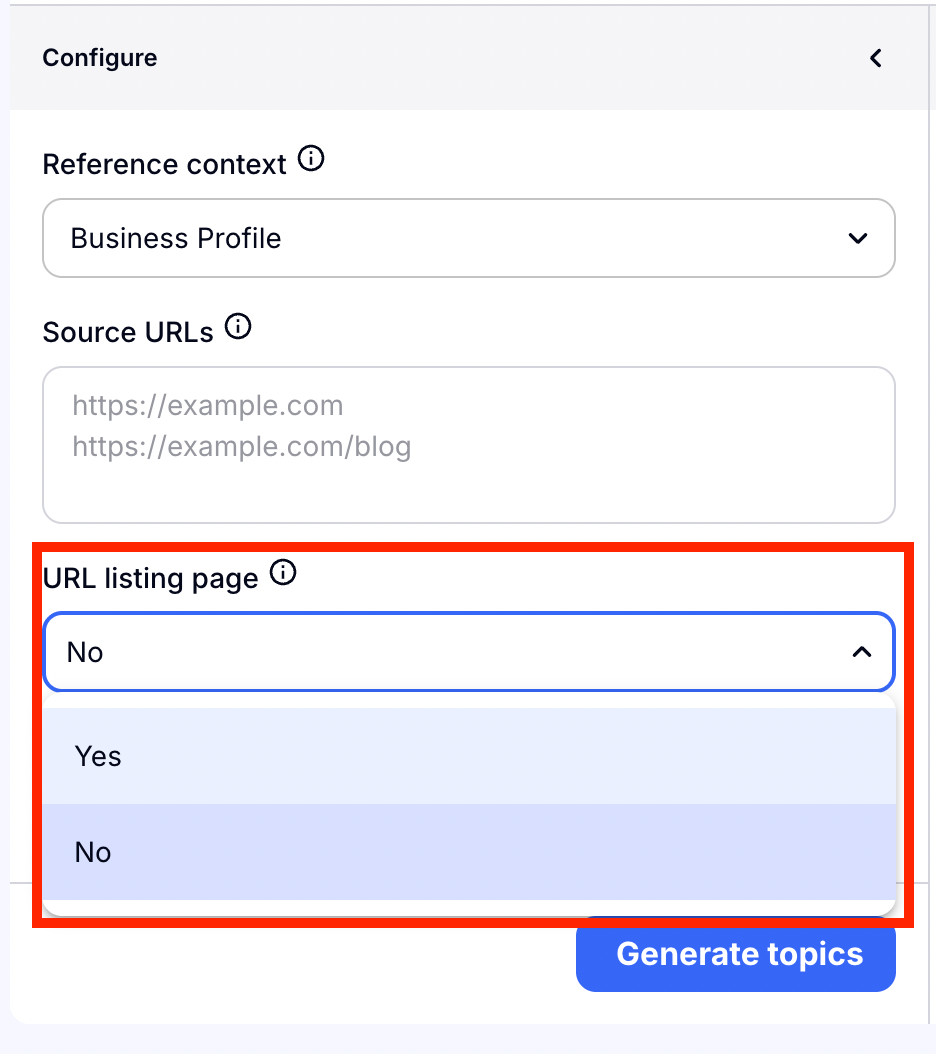Viewport: 936px width, 1054px height.
Task: Click the up chevron in the URL listing dropdown
Action: pyautogui.click(x=861, y=652)
